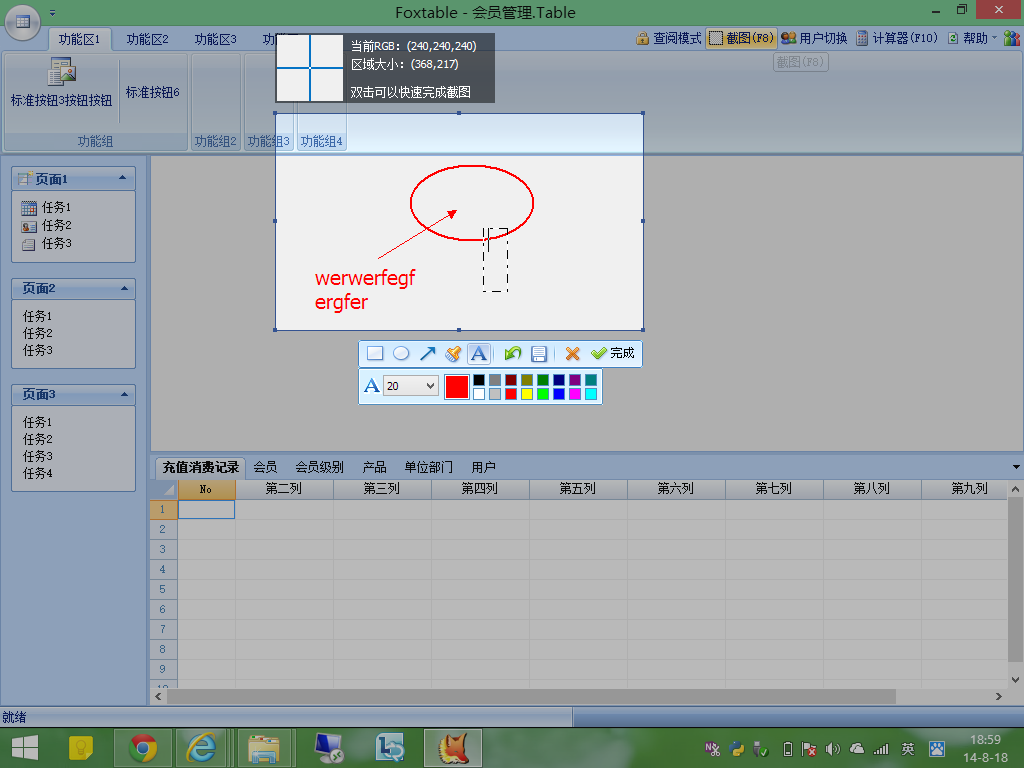1024x768 pixels.
Task: Click horizontal scrollbar right arrow
Action: (999, 697)
